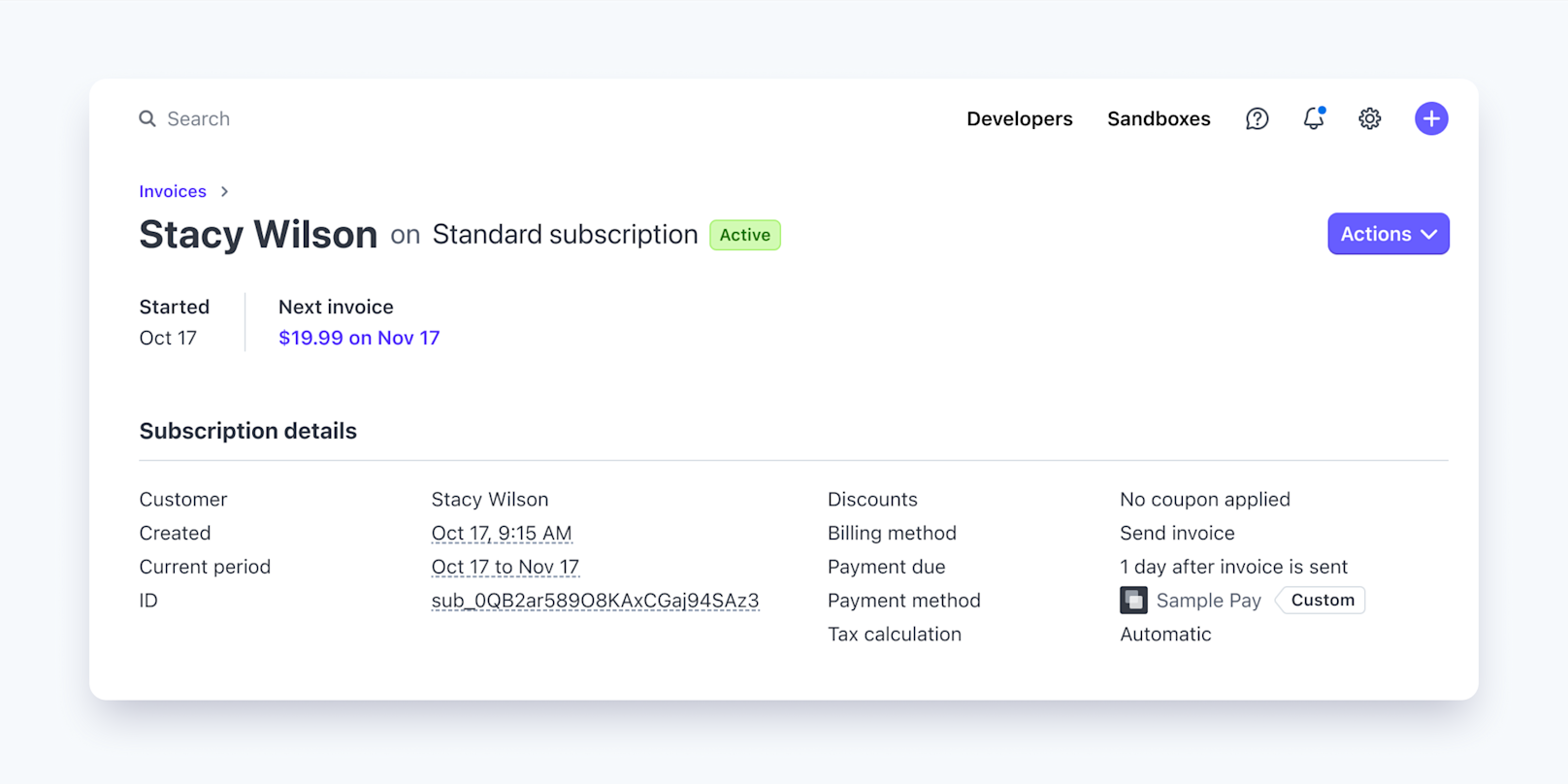Click the subscription ID sub_0QB2ar value
1568x784 pixels.
point(595,601)
